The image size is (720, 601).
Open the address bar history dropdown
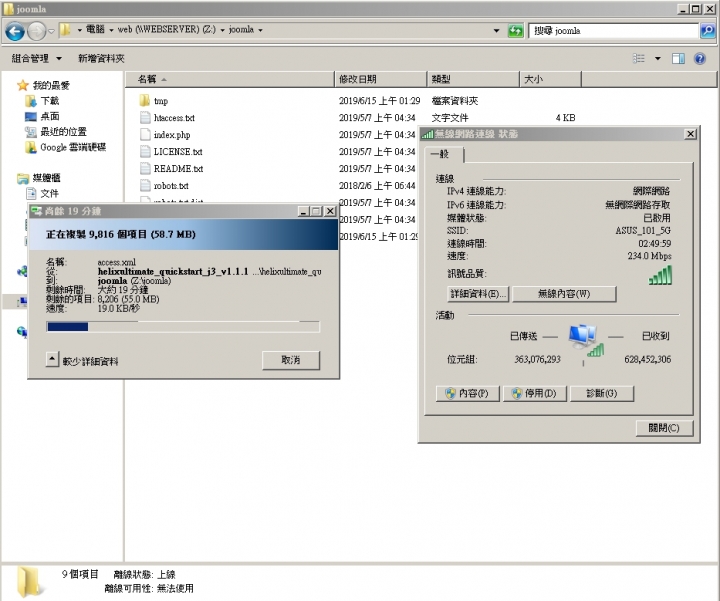(x=496, y=31)
